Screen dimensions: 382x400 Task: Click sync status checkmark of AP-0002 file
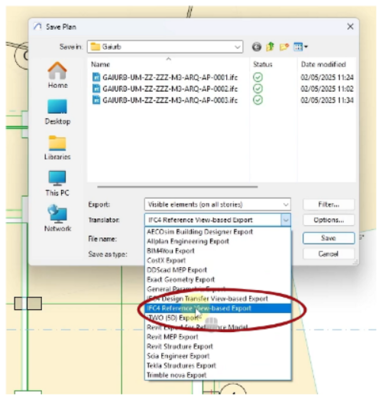click(x=258, y=89)
